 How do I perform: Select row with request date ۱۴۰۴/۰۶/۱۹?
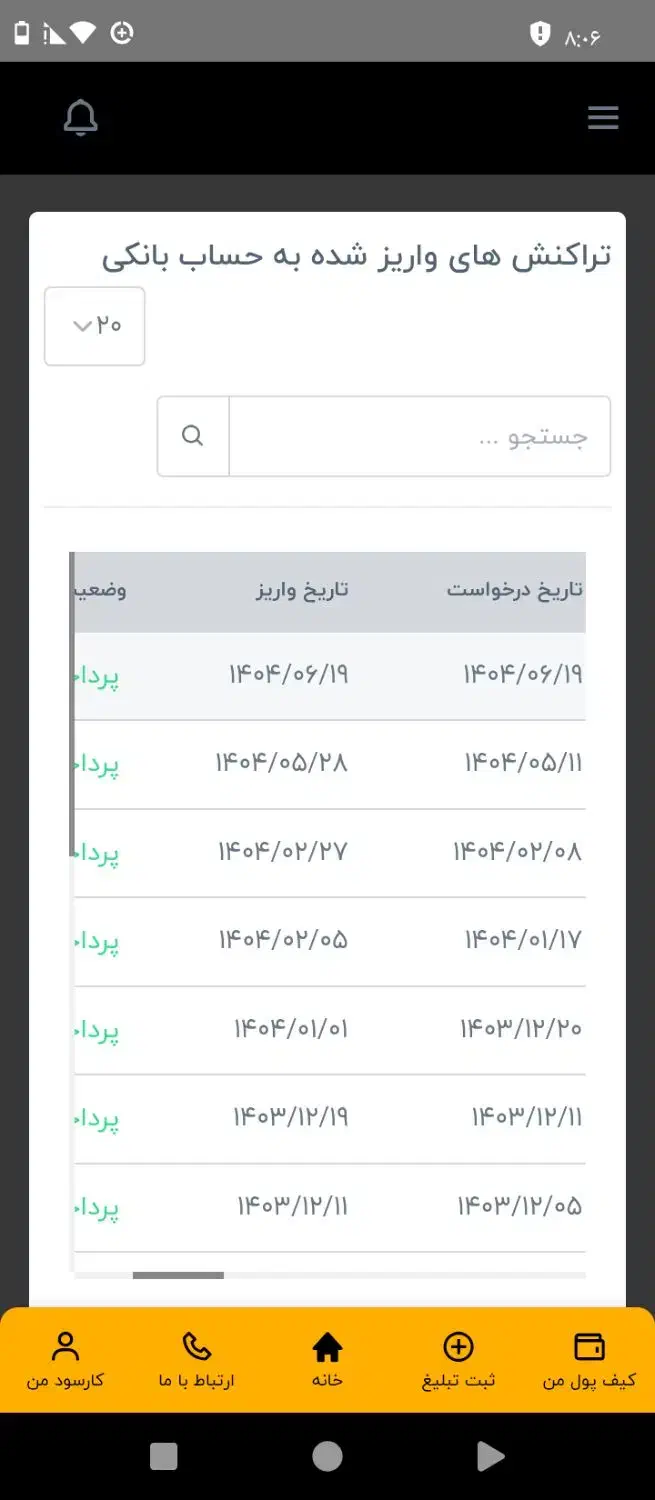pos(522,675)
